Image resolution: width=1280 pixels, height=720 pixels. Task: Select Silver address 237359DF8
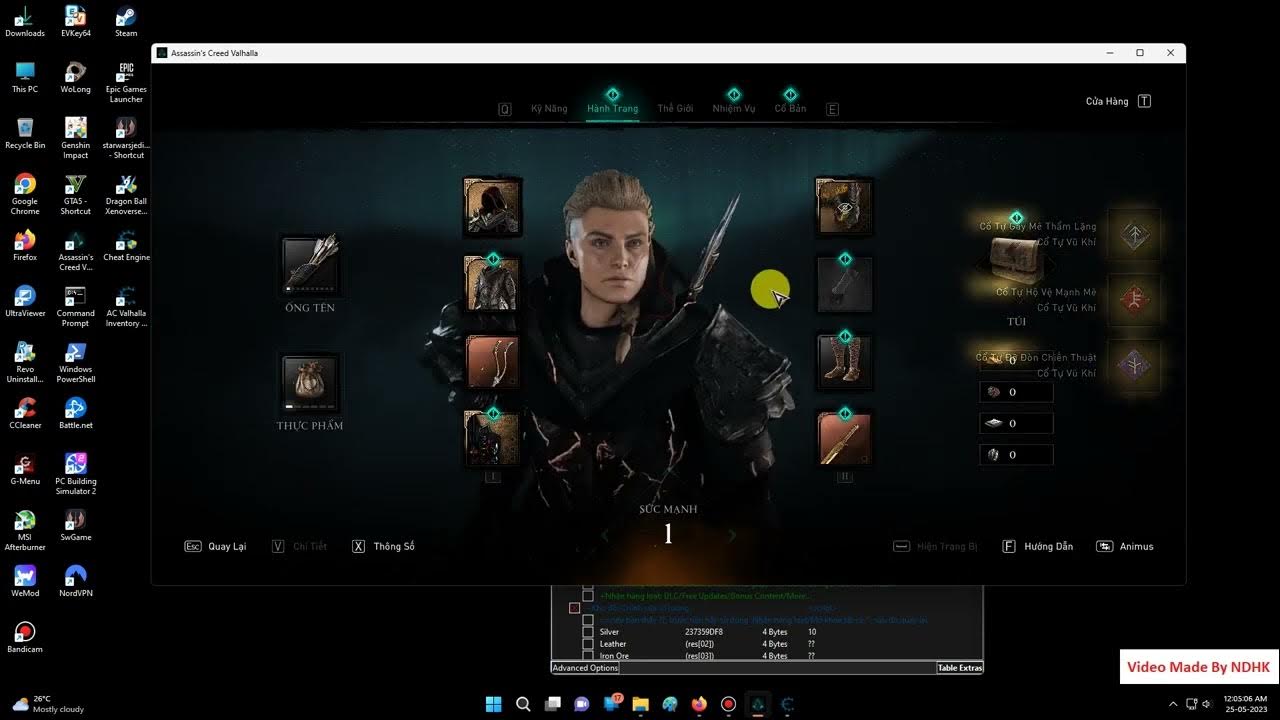click(x=704, y=632)
